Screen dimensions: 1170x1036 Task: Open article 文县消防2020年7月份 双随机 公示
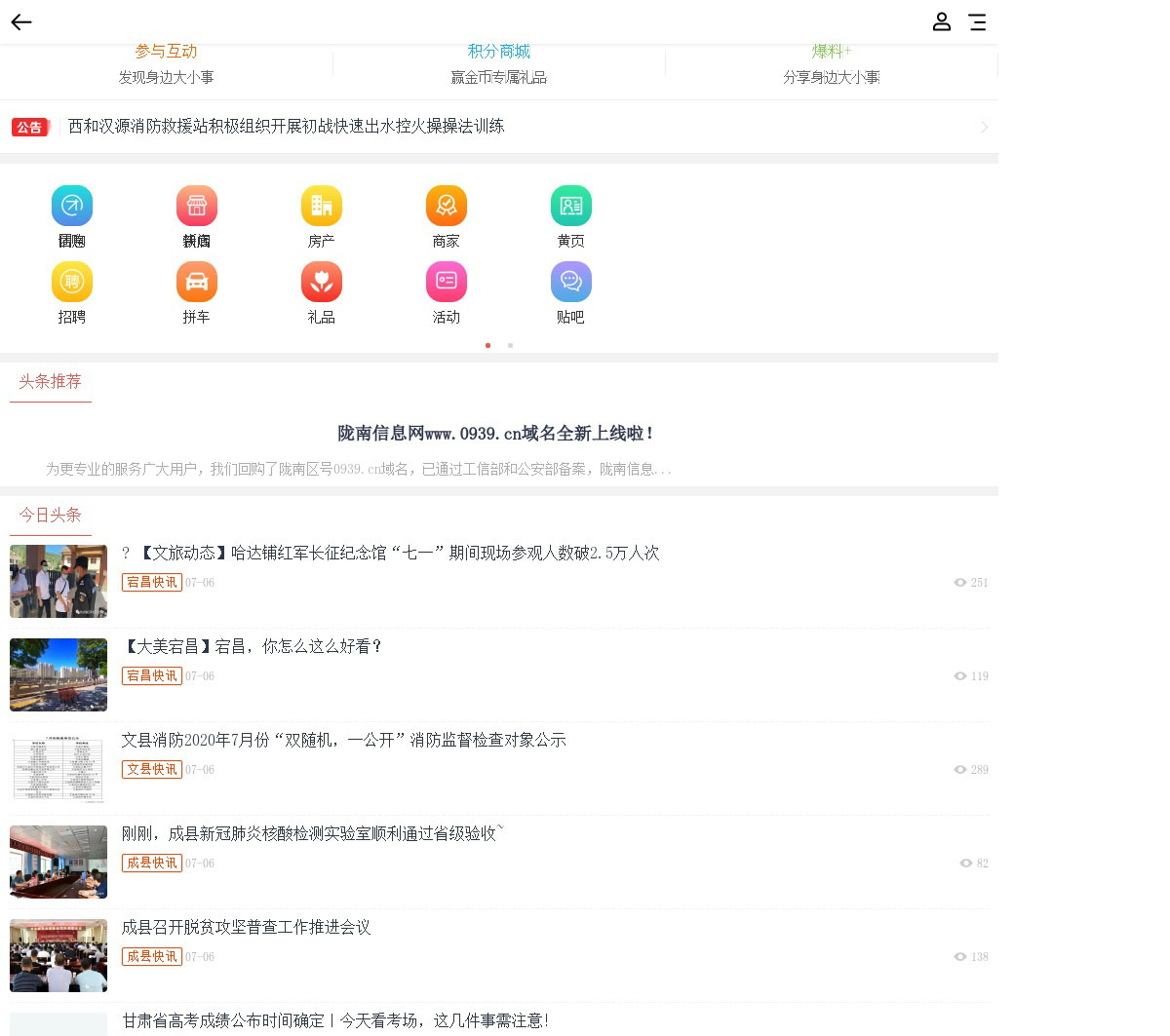point(344,741)
